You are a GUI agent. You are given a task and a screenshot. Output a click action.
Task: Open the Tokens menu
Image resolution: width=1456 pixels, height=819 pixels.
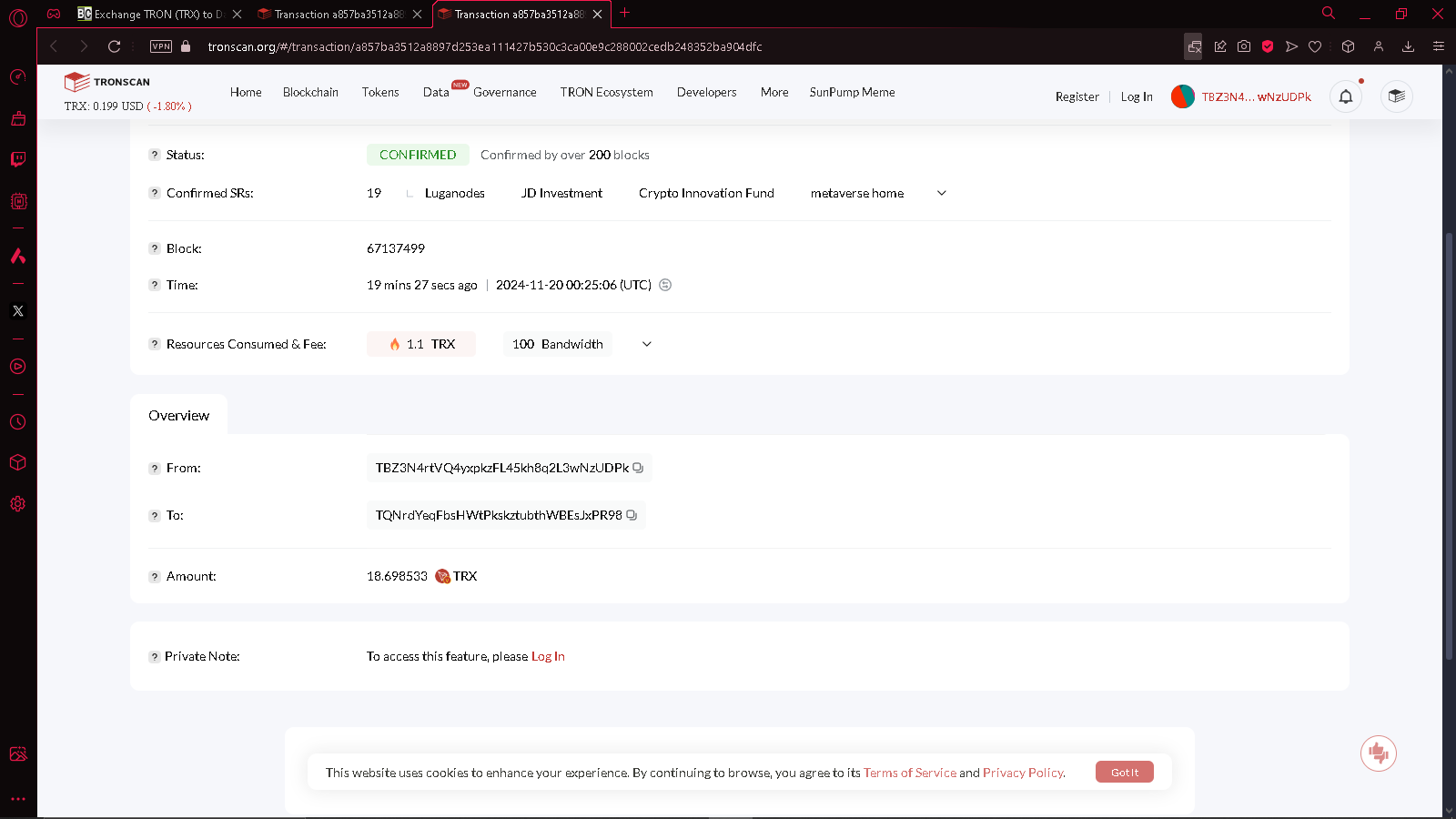380,92
